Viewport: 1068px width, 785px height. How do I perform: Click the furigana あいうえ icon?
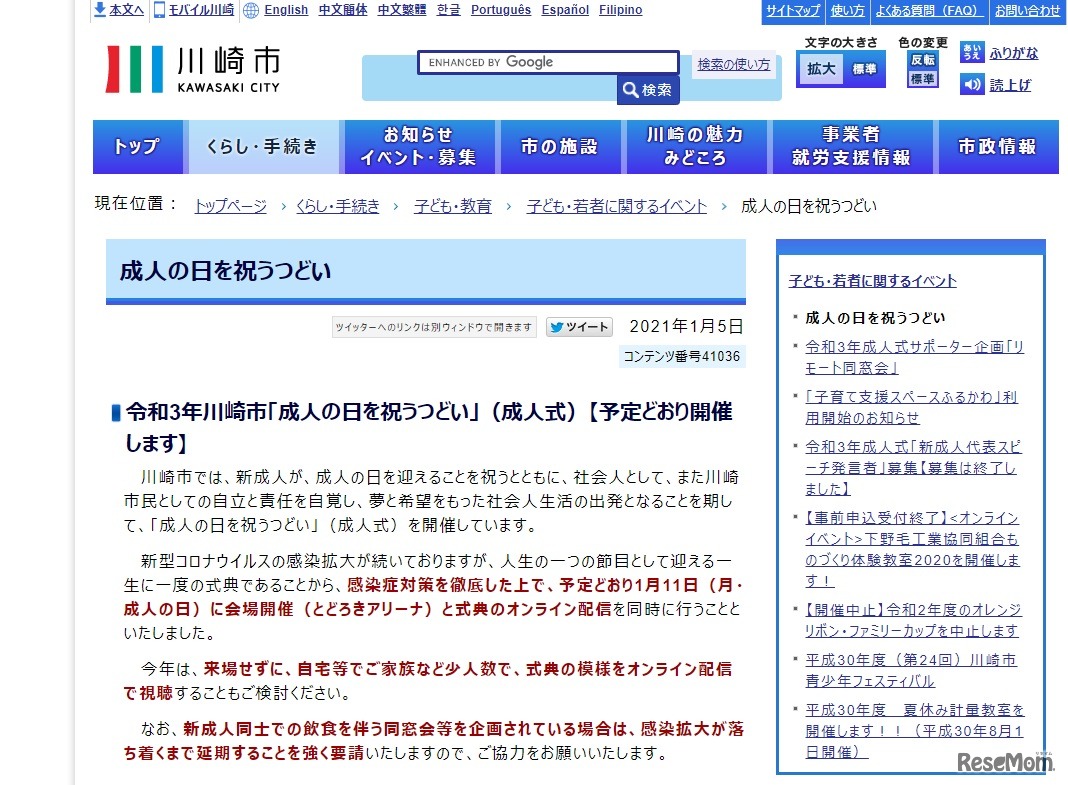click(x=972, y=52)
